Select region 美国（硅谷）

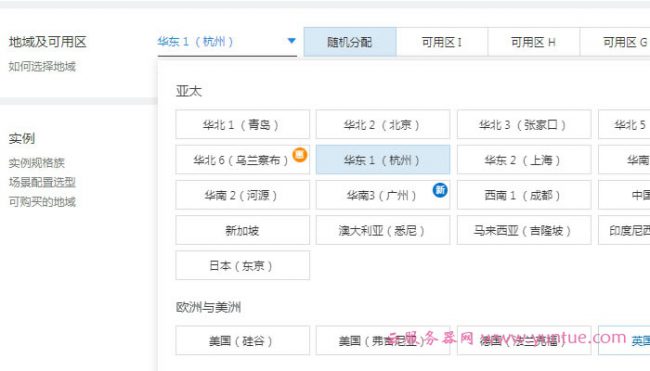click(x=243, y=341)
